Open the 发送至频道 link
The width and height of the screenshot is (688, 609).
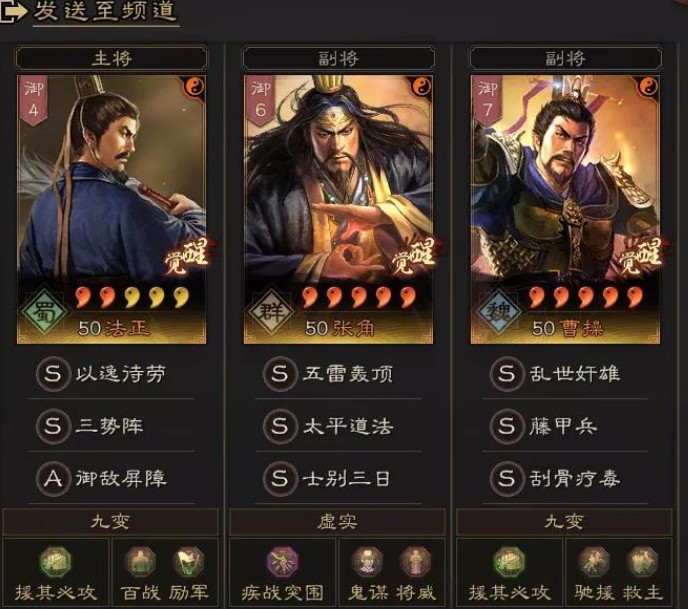click(x=105, y=11)
